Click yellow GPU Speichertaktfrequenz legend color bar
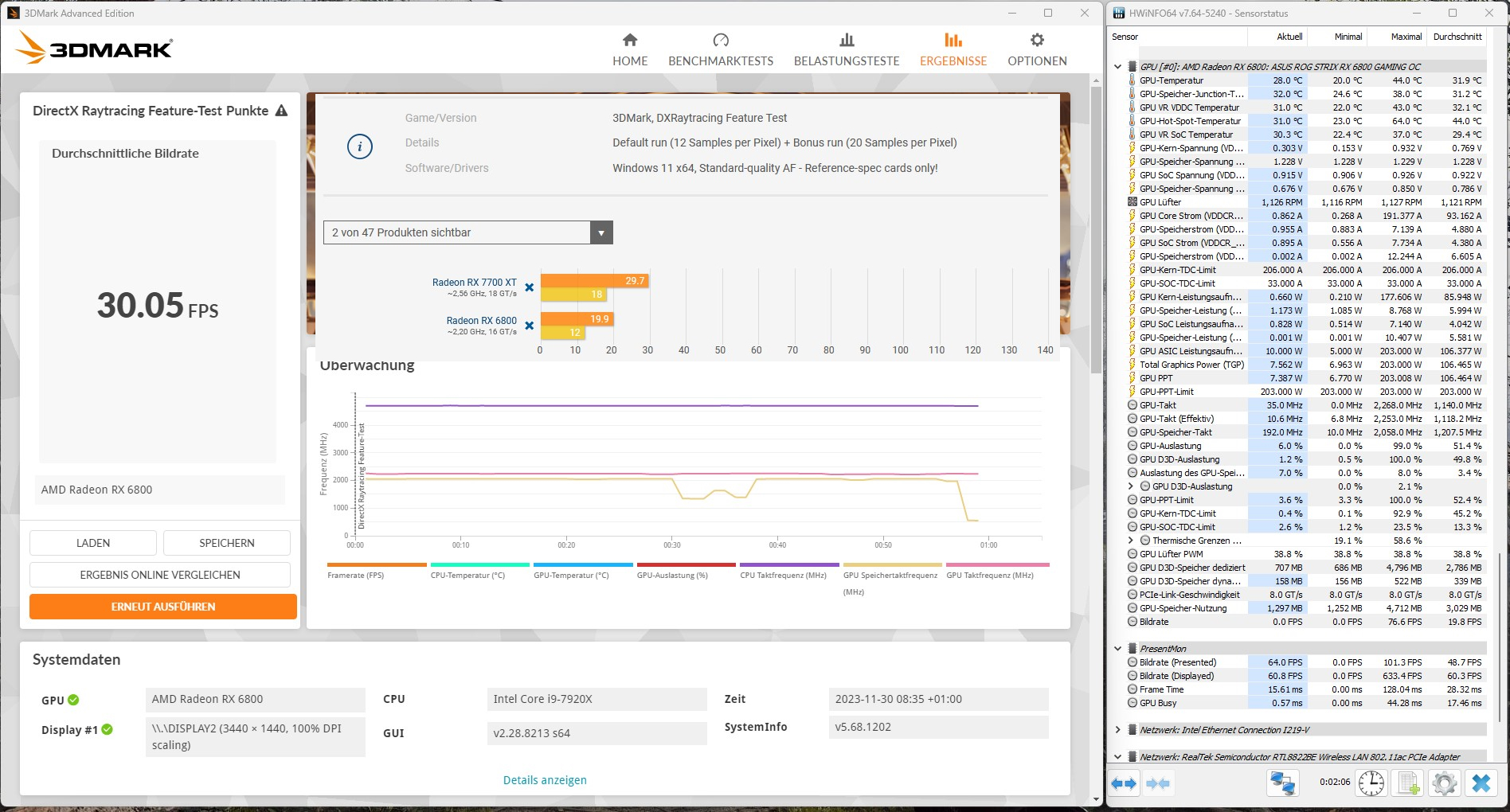Screen dimensions: 1510x812 click(893, 564)
